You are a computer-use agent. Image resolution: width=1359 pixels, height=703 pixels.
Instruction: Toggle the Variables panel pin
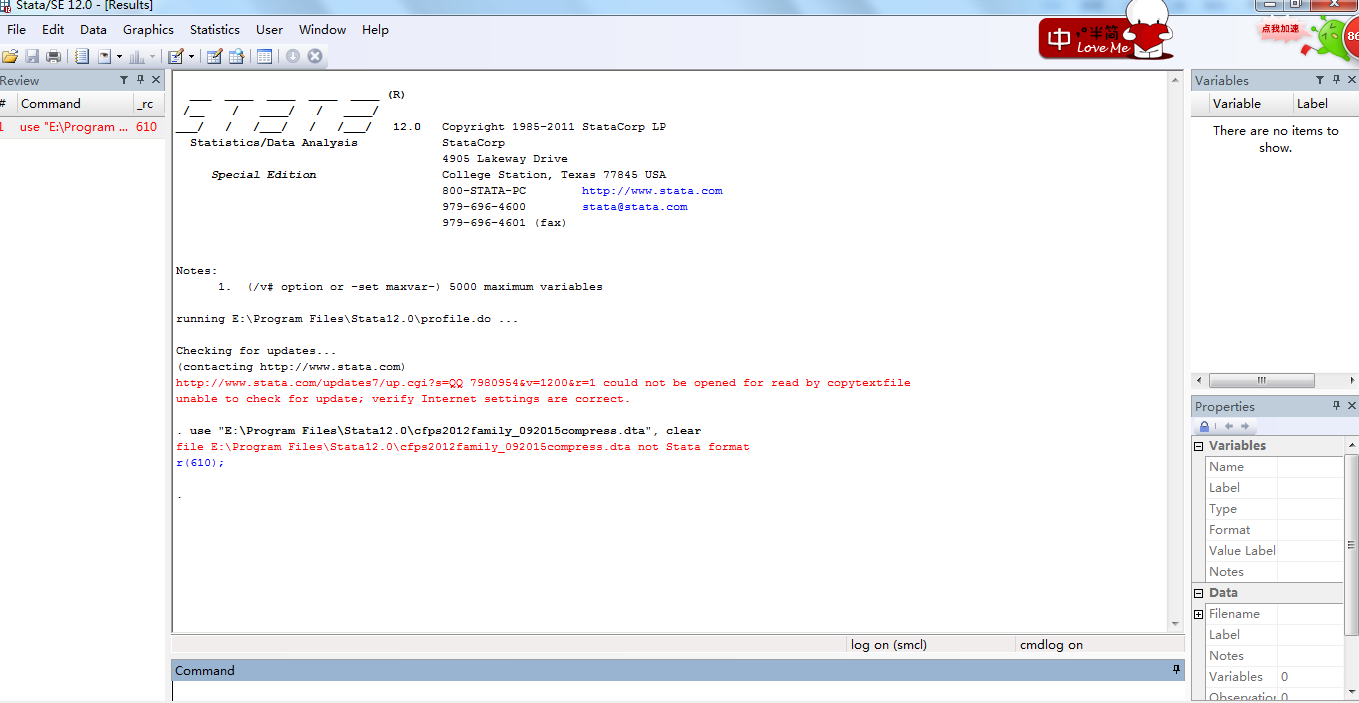point(1337,80)
